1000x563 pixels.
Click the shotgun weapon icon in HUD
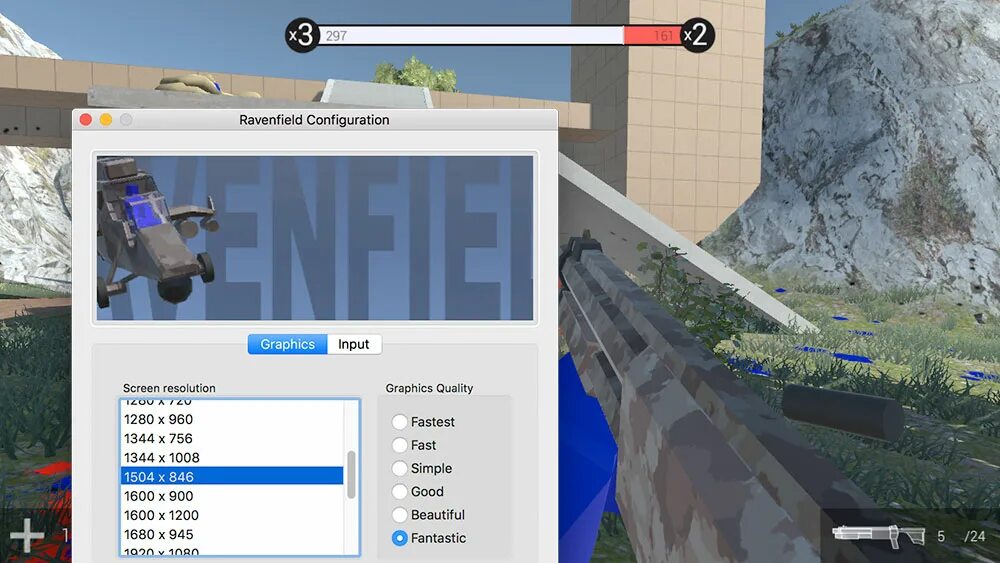pyautogui.click(x=879, y=536)
